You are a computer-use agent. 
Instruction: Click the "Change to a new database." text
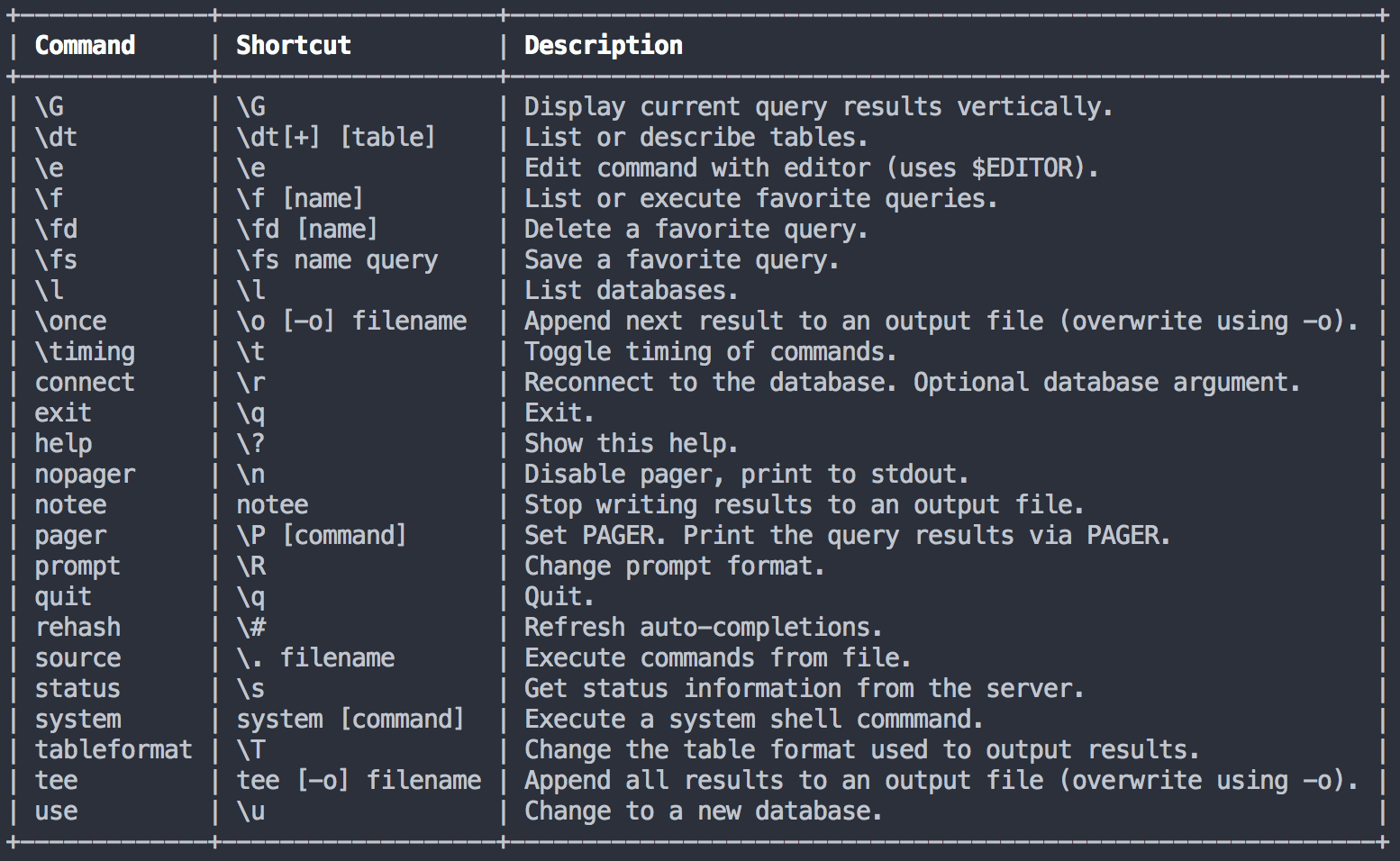(x=703, y=811)
